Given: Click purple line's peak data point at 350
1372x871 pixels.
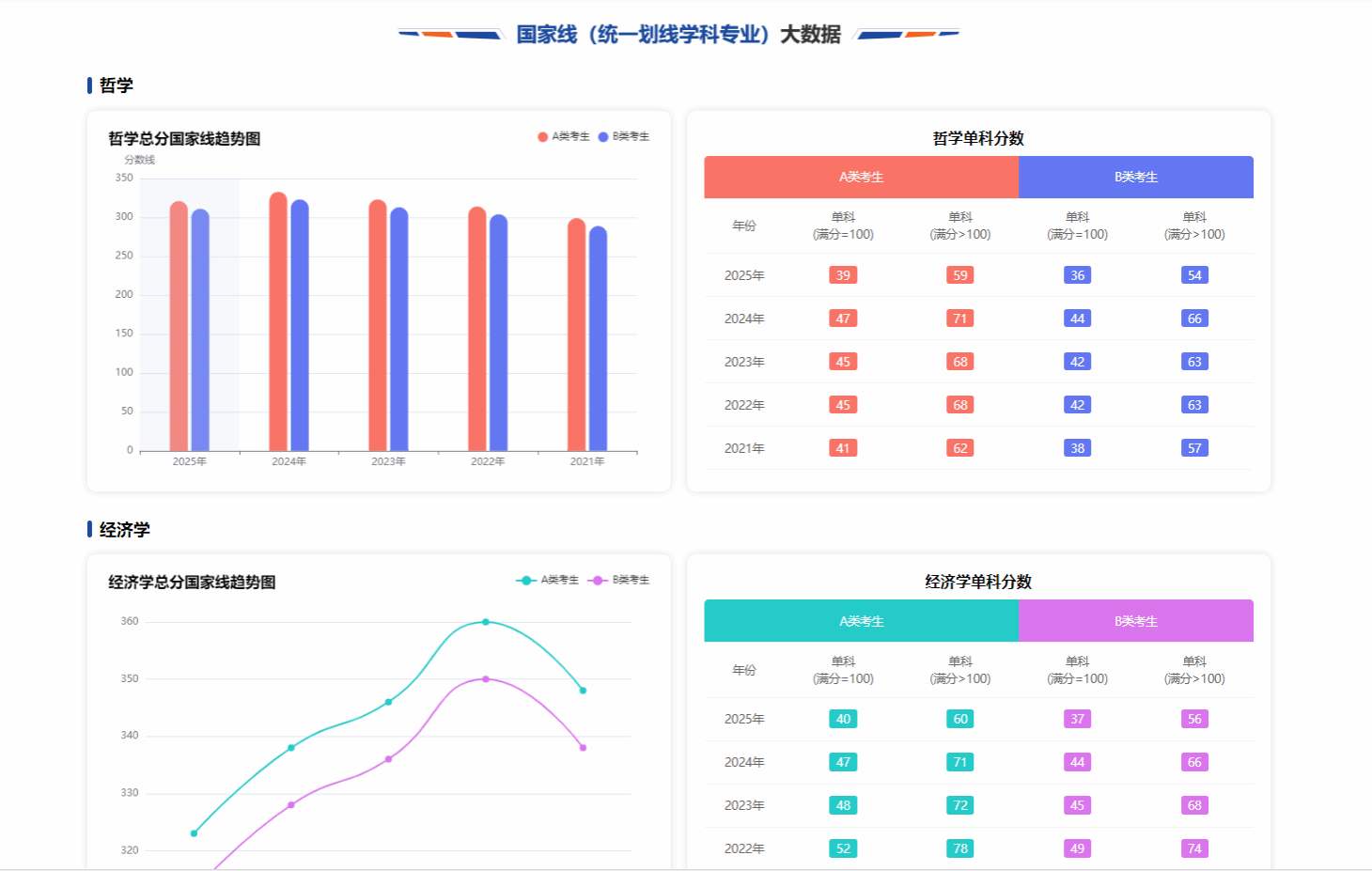Looking at the screenshot, I should pyautogui.click(x=486, y=679).
